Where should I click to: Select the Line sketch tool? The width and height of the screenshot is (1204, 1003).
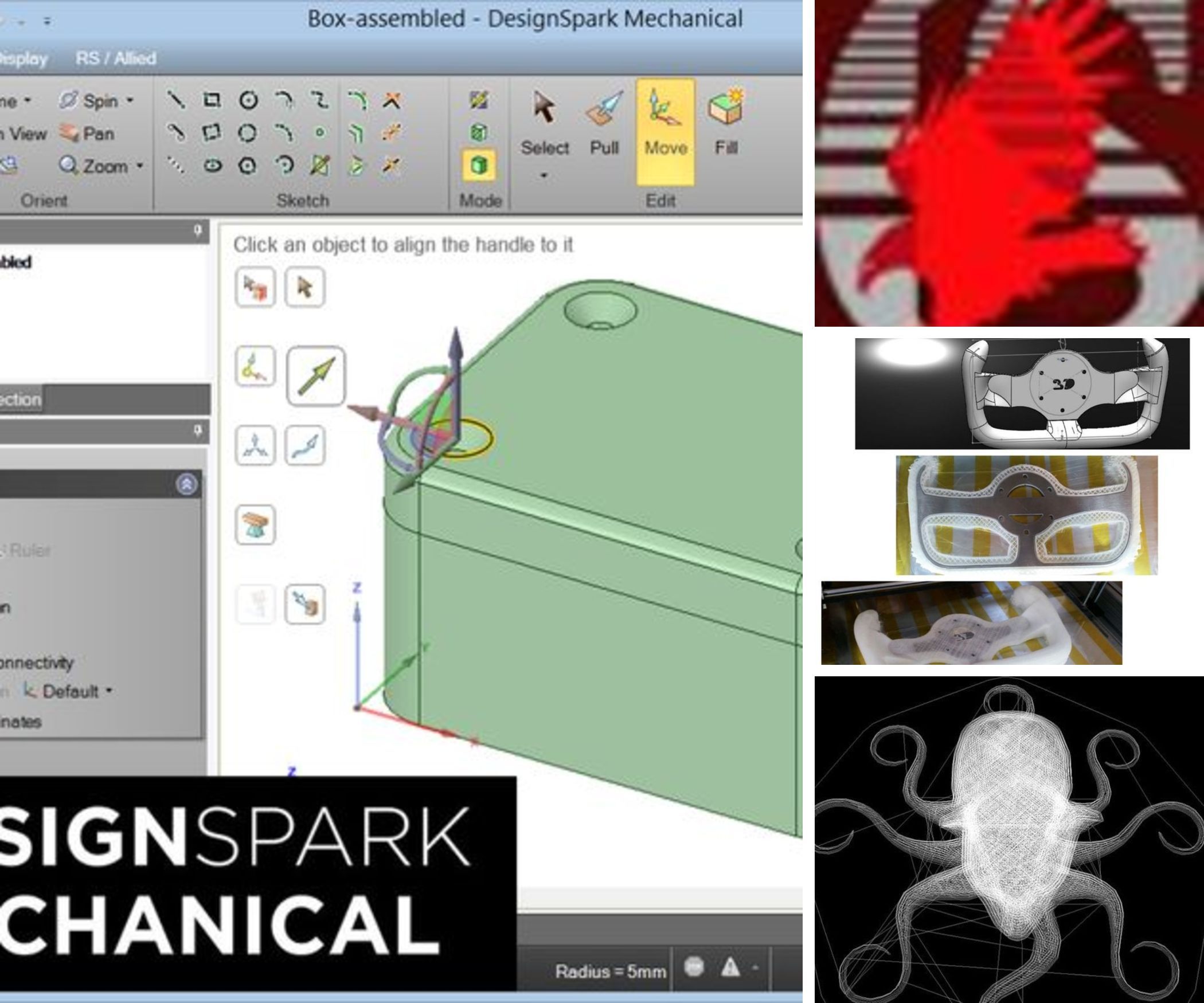point(175,101)
